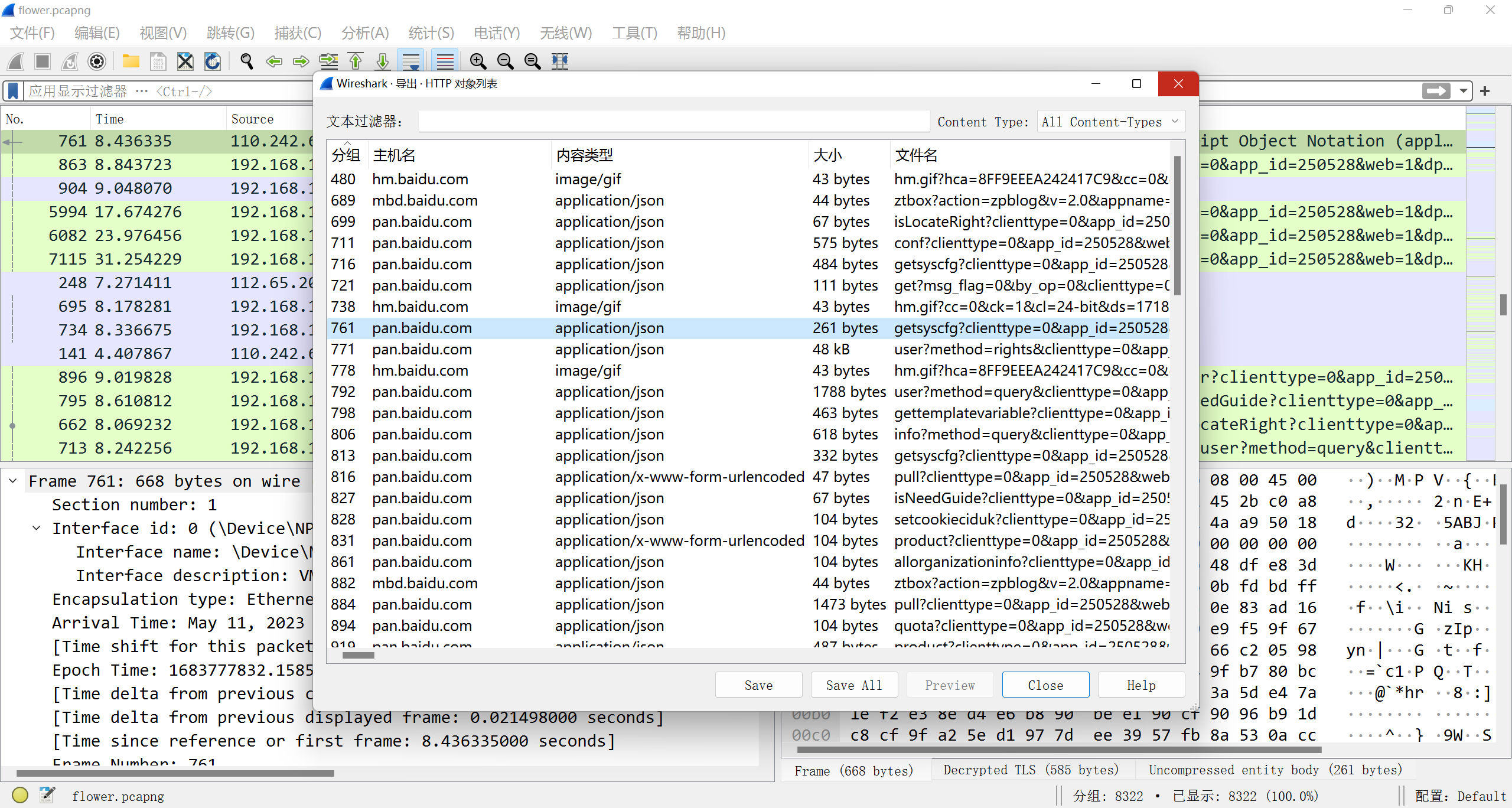
Task: Click the close capture file icon
Action: tap(185, 61)
